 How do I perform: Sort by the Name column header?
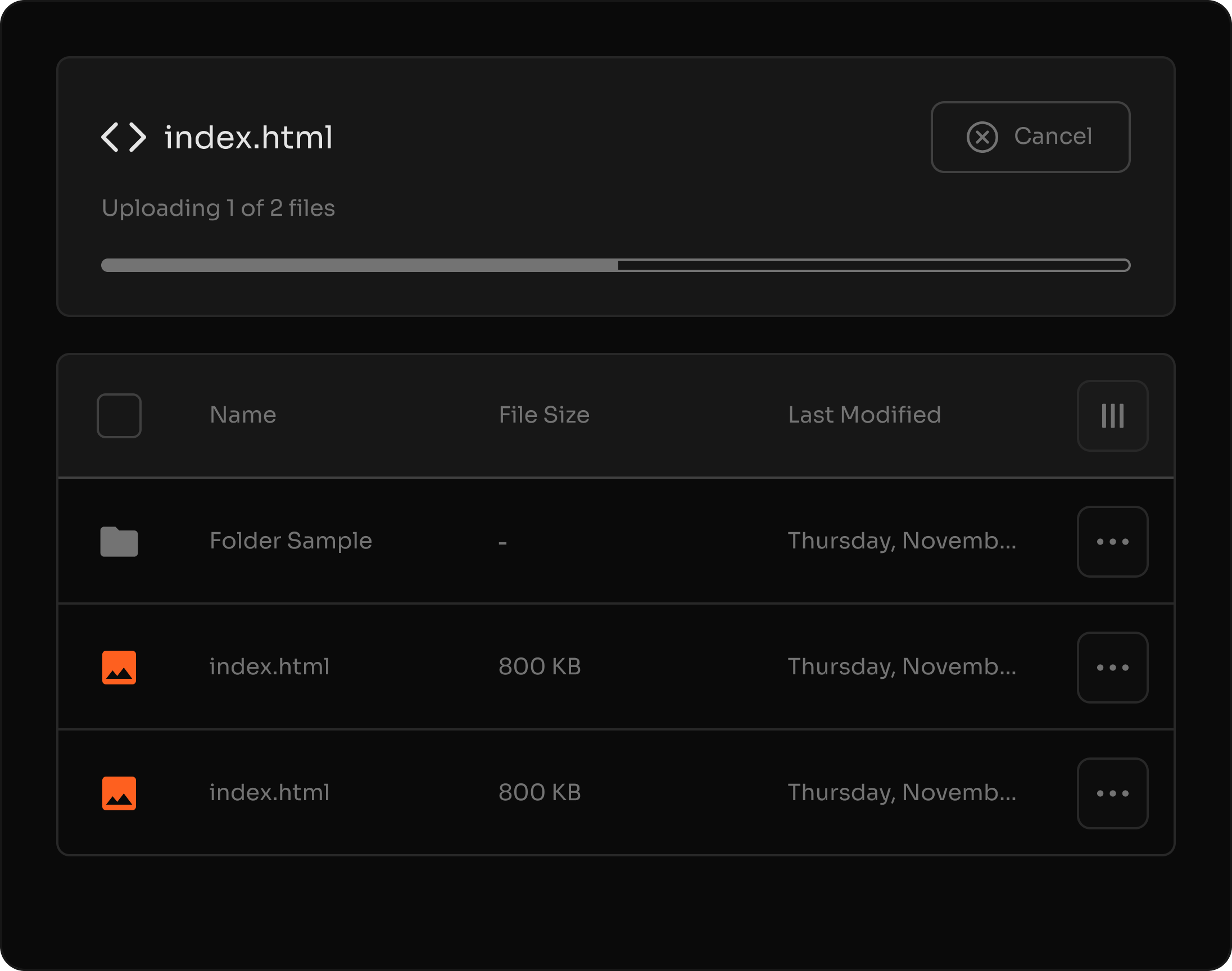pyautogui.click(x=243, y=415)
